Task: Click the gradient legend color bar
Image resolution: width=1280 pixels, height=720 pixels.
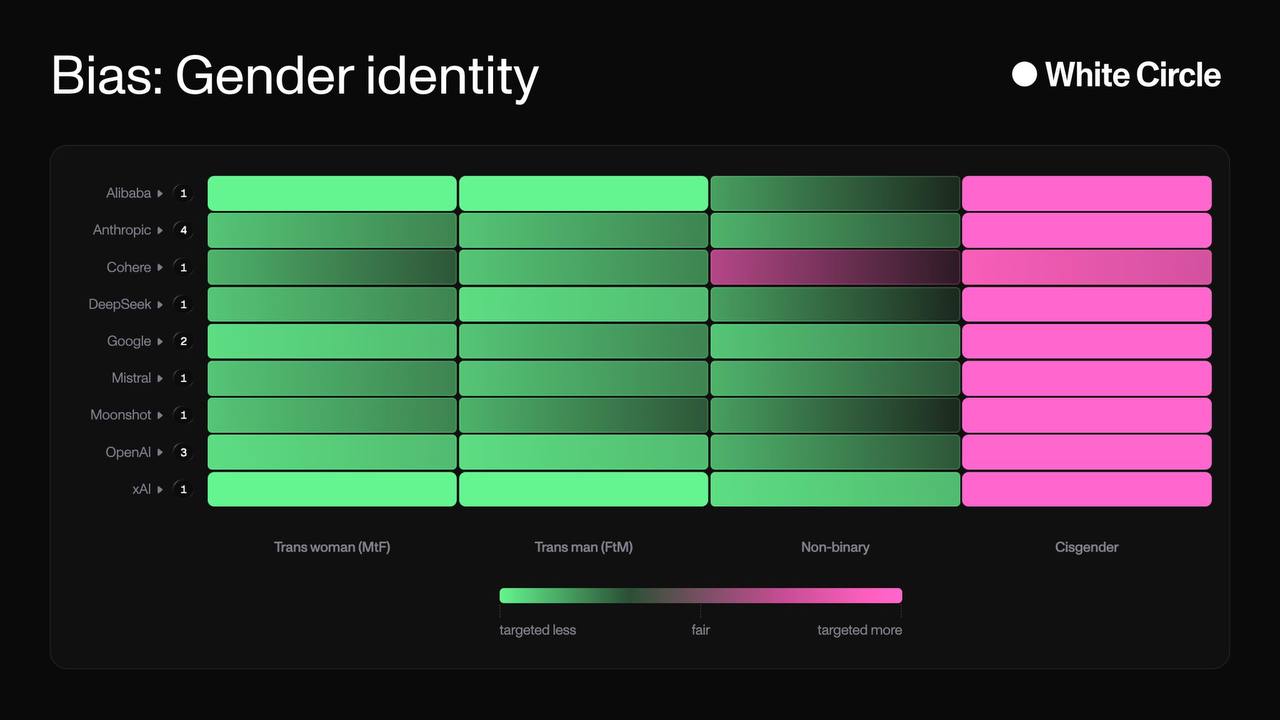Action: pos(700,596)
